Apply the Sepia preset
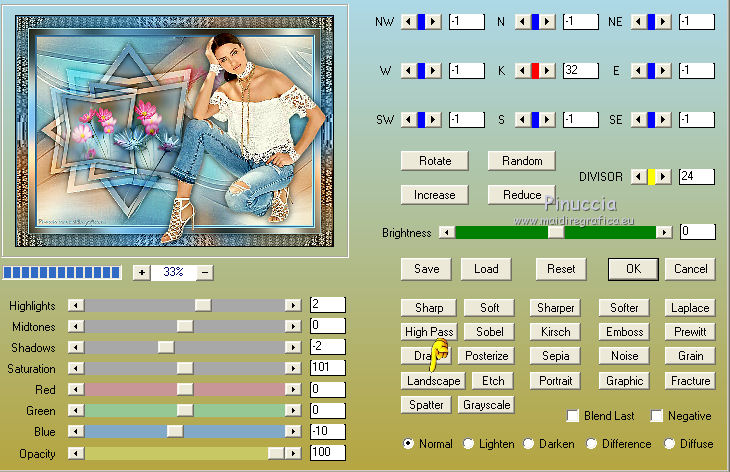Screen dimensions: 730x472 [555, 356]
